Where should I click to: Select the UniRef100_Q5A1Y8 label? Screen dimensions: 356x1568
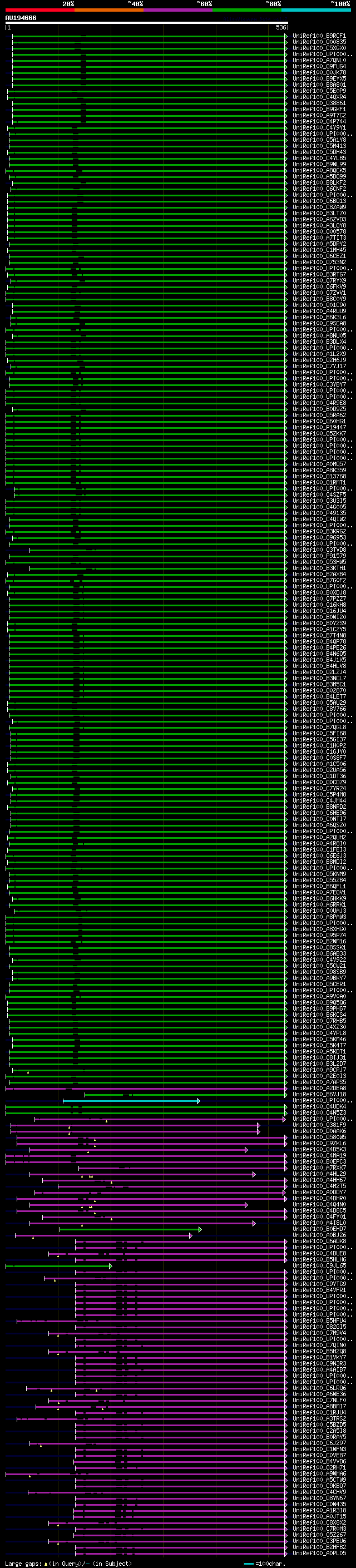point(319,140)
